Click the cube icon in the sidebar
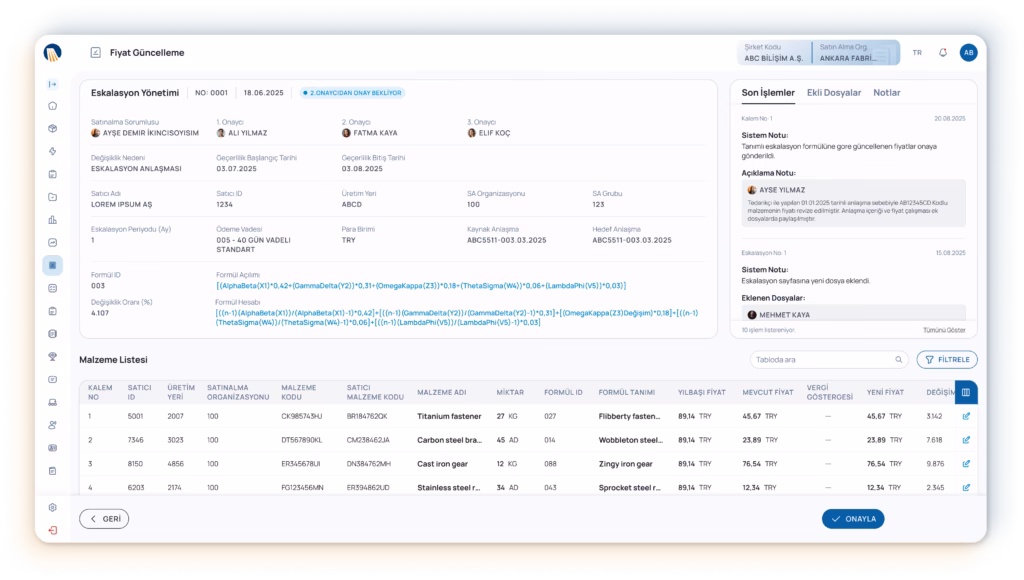1024x580 pixels. 53,128
